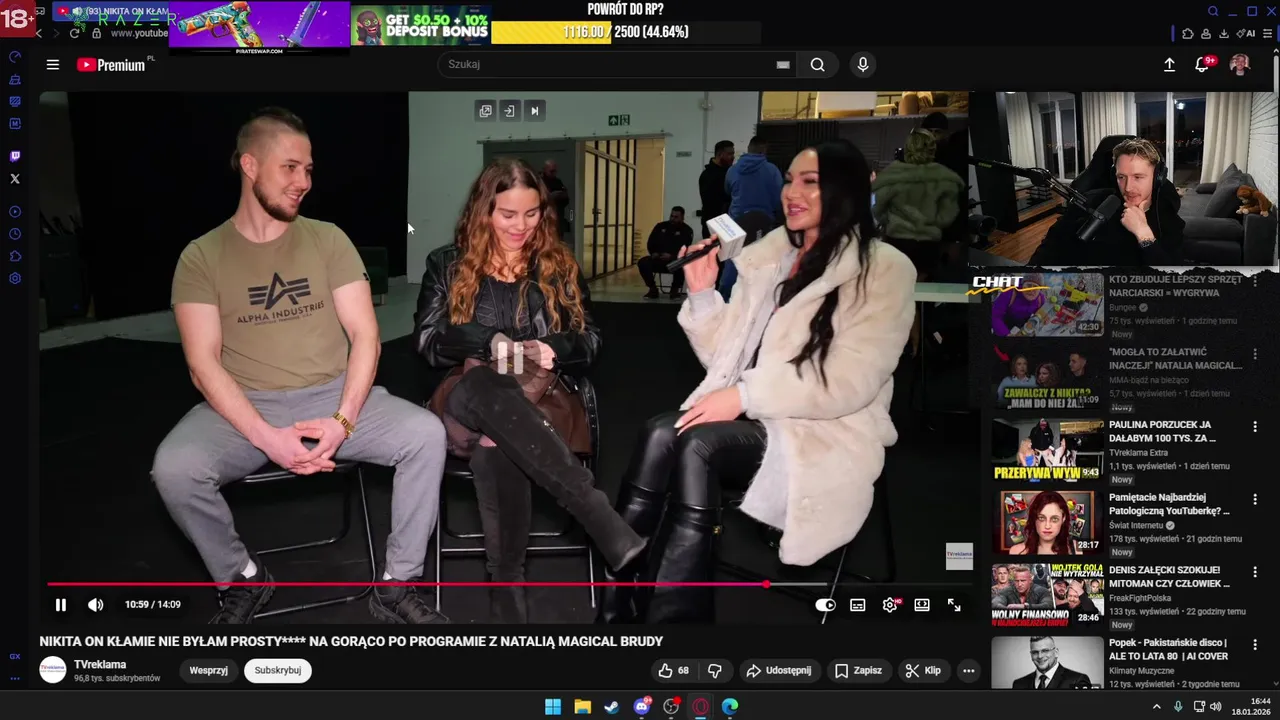Open PAULINA PORZUCEK JA DAŁABYM video title
Screen dimensions: 1280x720
(1163, 432)
